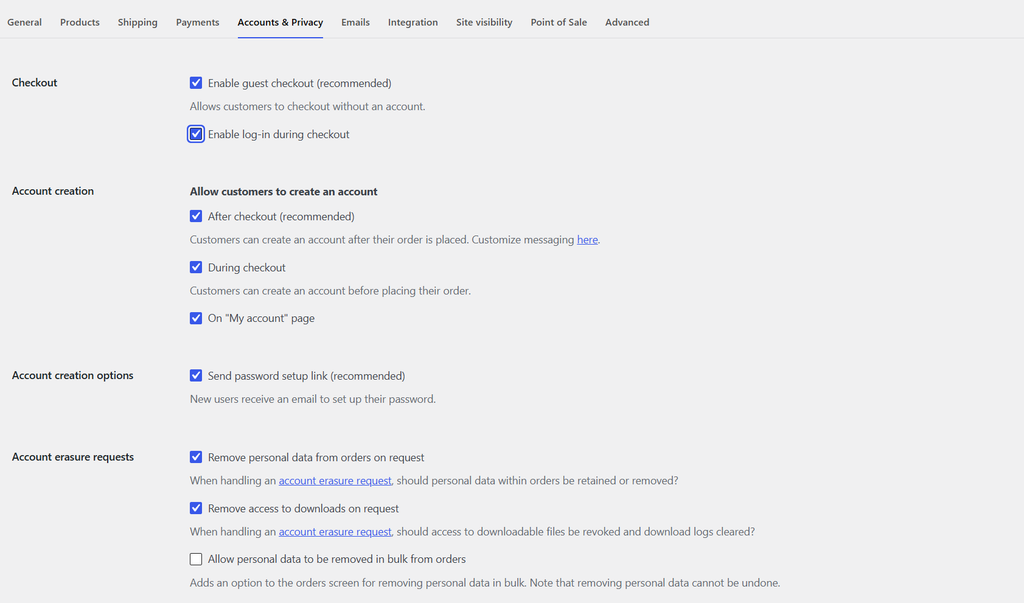Switch to Site visibility tab
Screen dimensions: 1024x603
pyautogui.click(x=484, y=22)
